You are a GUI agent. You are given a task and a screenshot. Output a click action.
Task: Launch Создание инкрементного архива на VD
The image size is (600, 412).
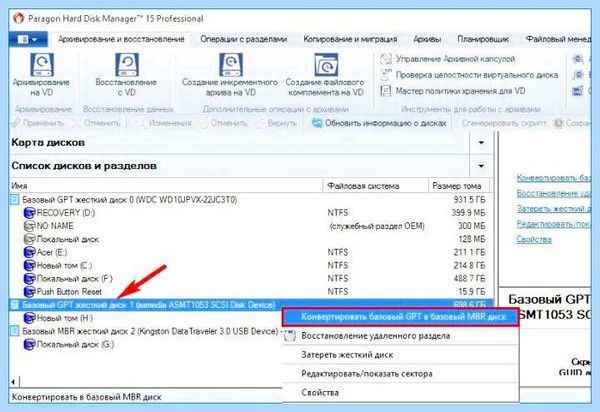tap(230, 75)
